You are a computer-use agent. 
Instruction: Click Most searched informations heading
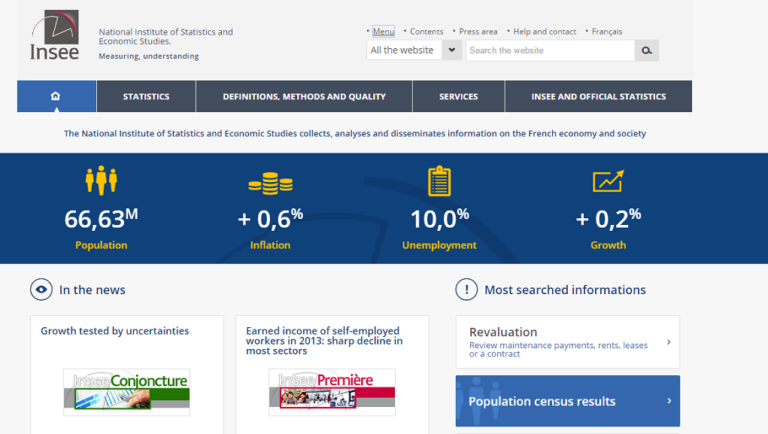[565, 289]
